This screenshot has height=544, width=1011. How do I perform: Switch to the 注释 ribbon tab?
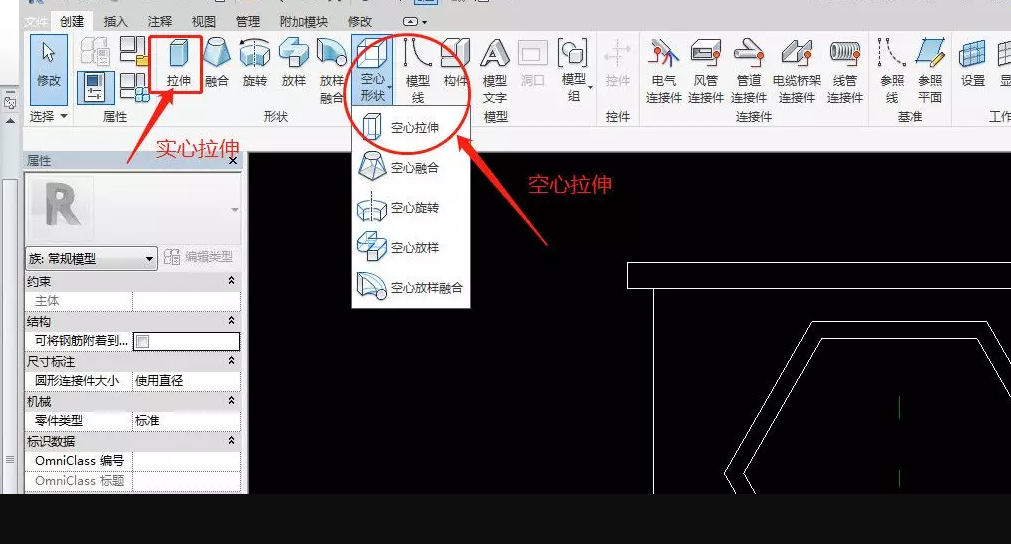[x=159, y=21]
